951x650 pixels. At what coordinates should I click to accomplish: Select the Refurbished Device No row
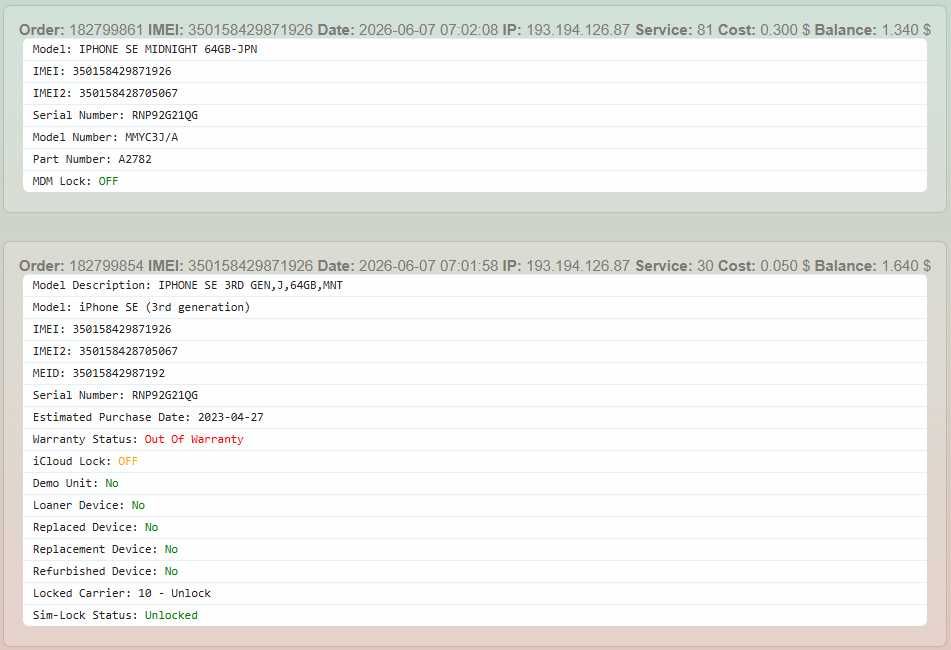tap(475, 571)
